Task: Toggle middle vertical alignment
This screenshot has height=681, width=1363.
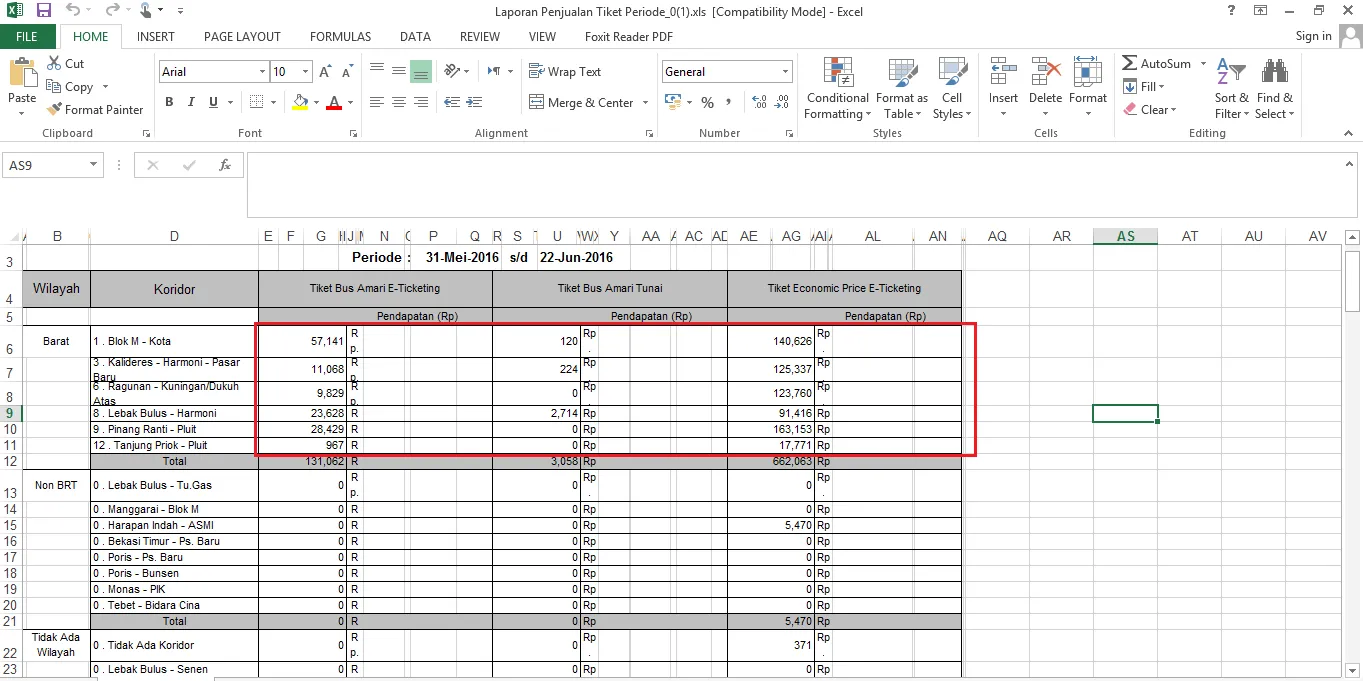Action: (399, 71)
